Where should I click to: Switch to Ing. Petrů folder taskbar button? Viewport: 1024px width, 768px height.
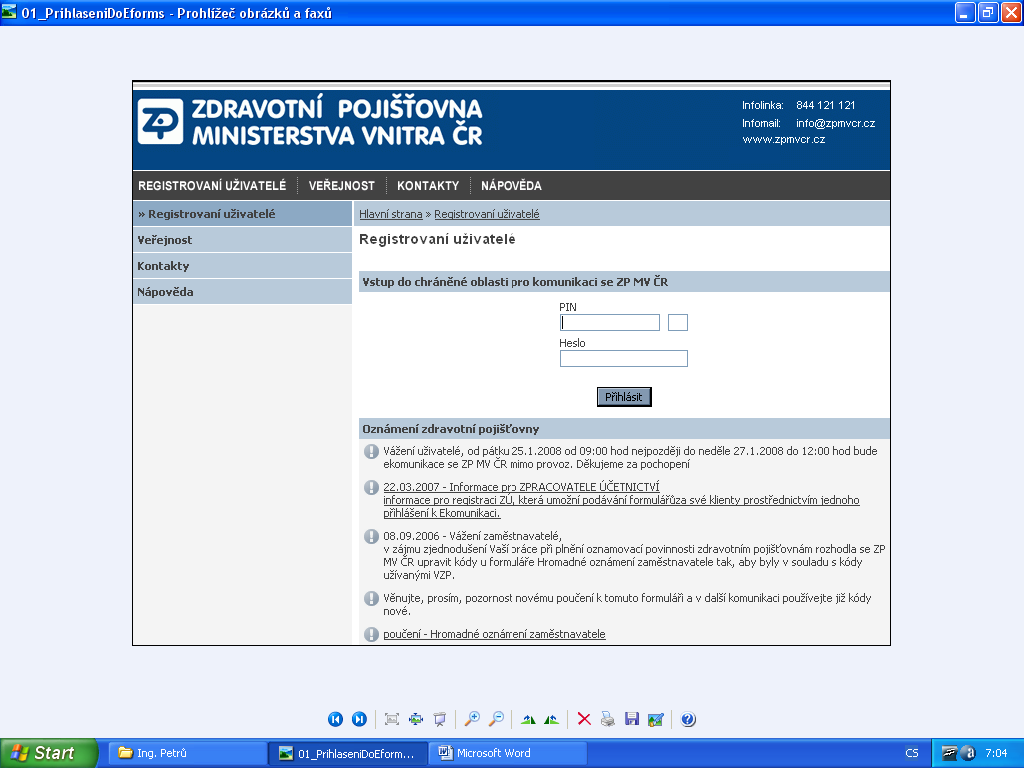[187, 753]
